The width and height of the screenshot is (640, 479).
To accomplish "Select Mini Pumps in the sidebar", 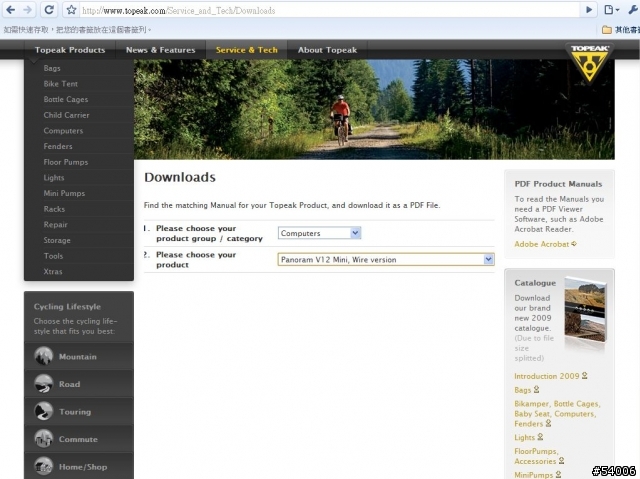I will pos(64,193).
